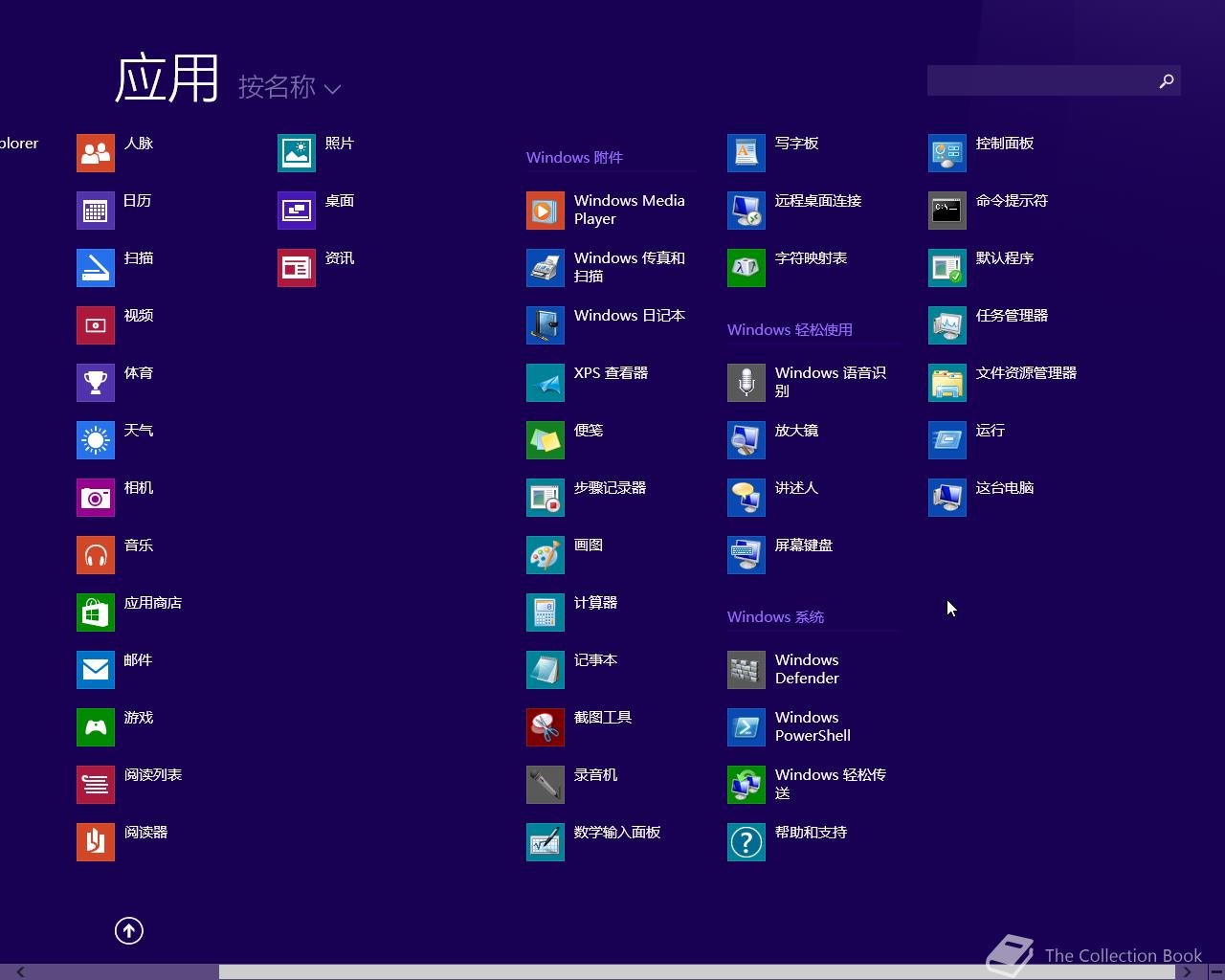Click the horizontal scrollbar thumb
Viewport: 1225px width, 980px height.
(x=697, y=972)
